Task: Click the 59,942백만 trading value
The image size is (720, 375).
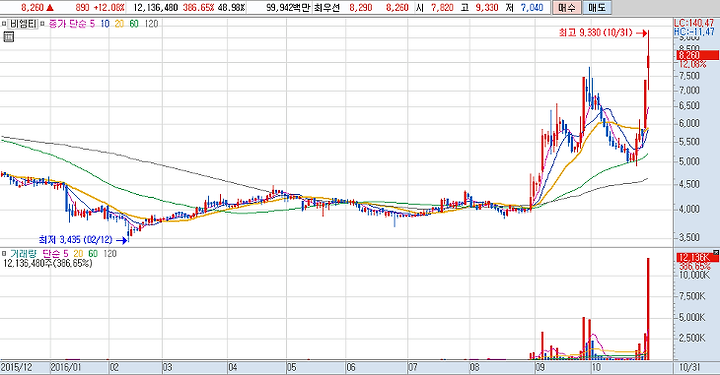Action: point(288,8)
